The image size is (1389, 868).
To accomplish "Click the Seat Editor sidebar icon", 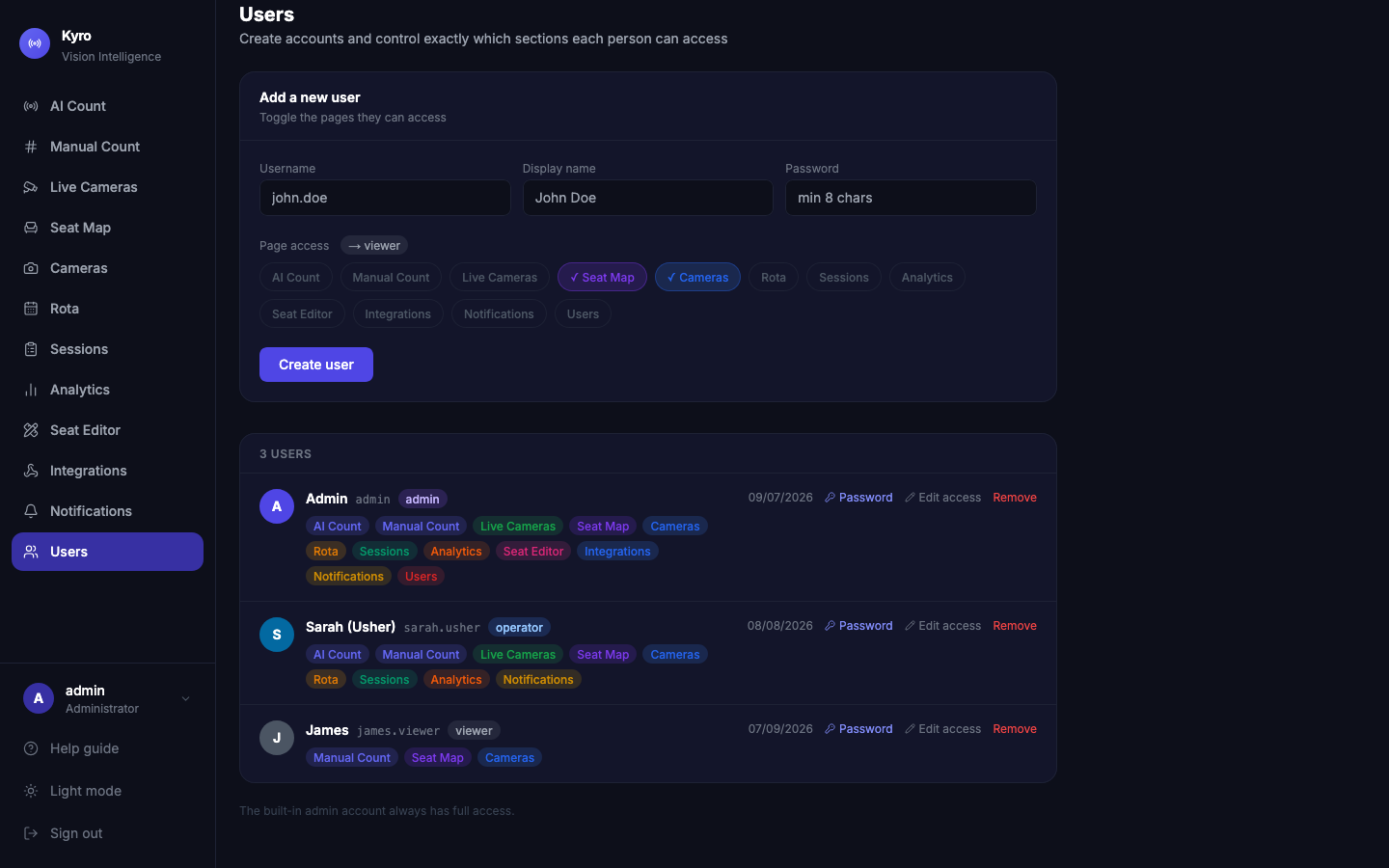I will 31,430.
